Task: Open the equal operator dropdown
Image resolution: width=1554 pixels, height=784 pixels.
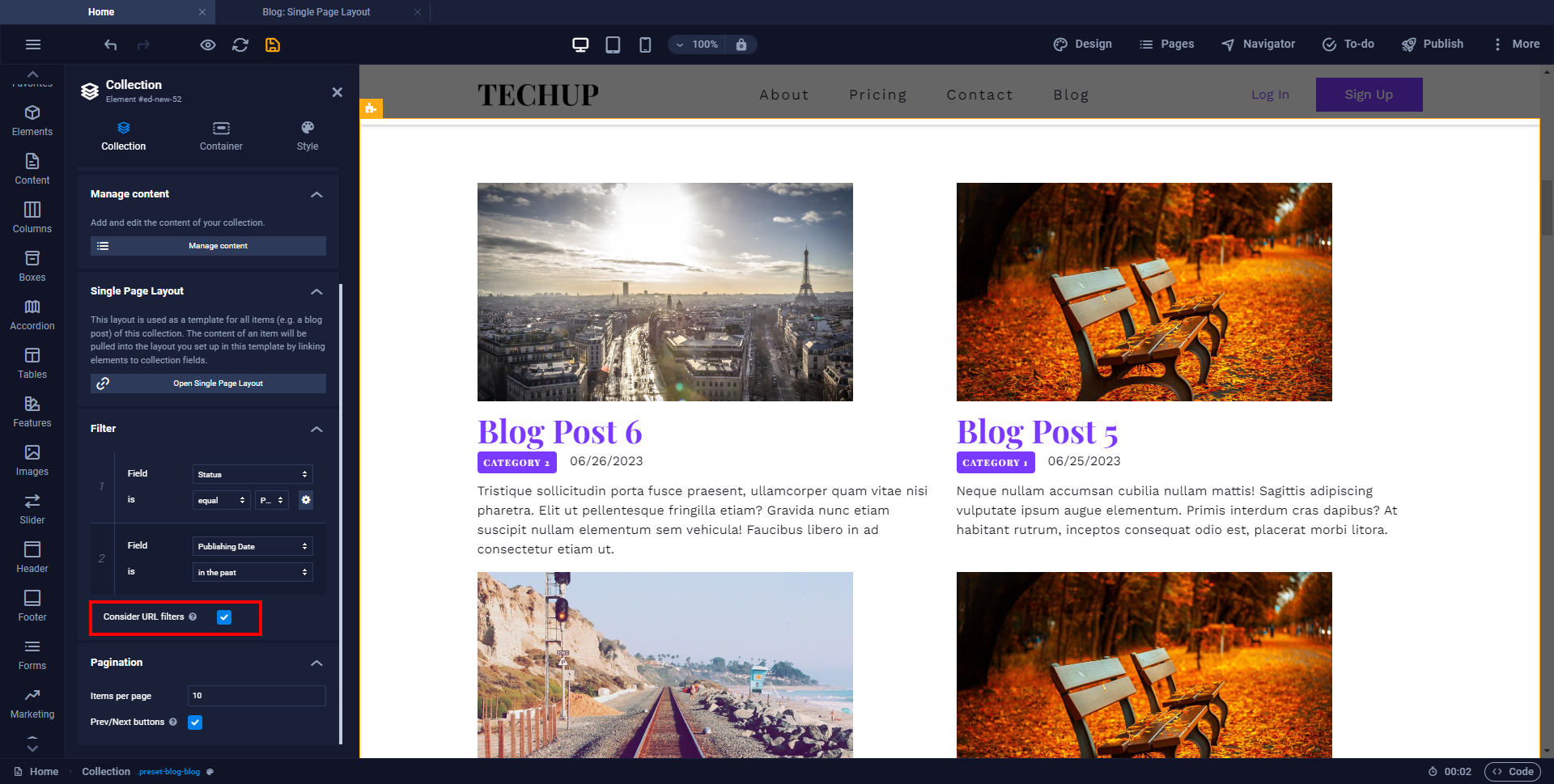Action: (221, 500)
